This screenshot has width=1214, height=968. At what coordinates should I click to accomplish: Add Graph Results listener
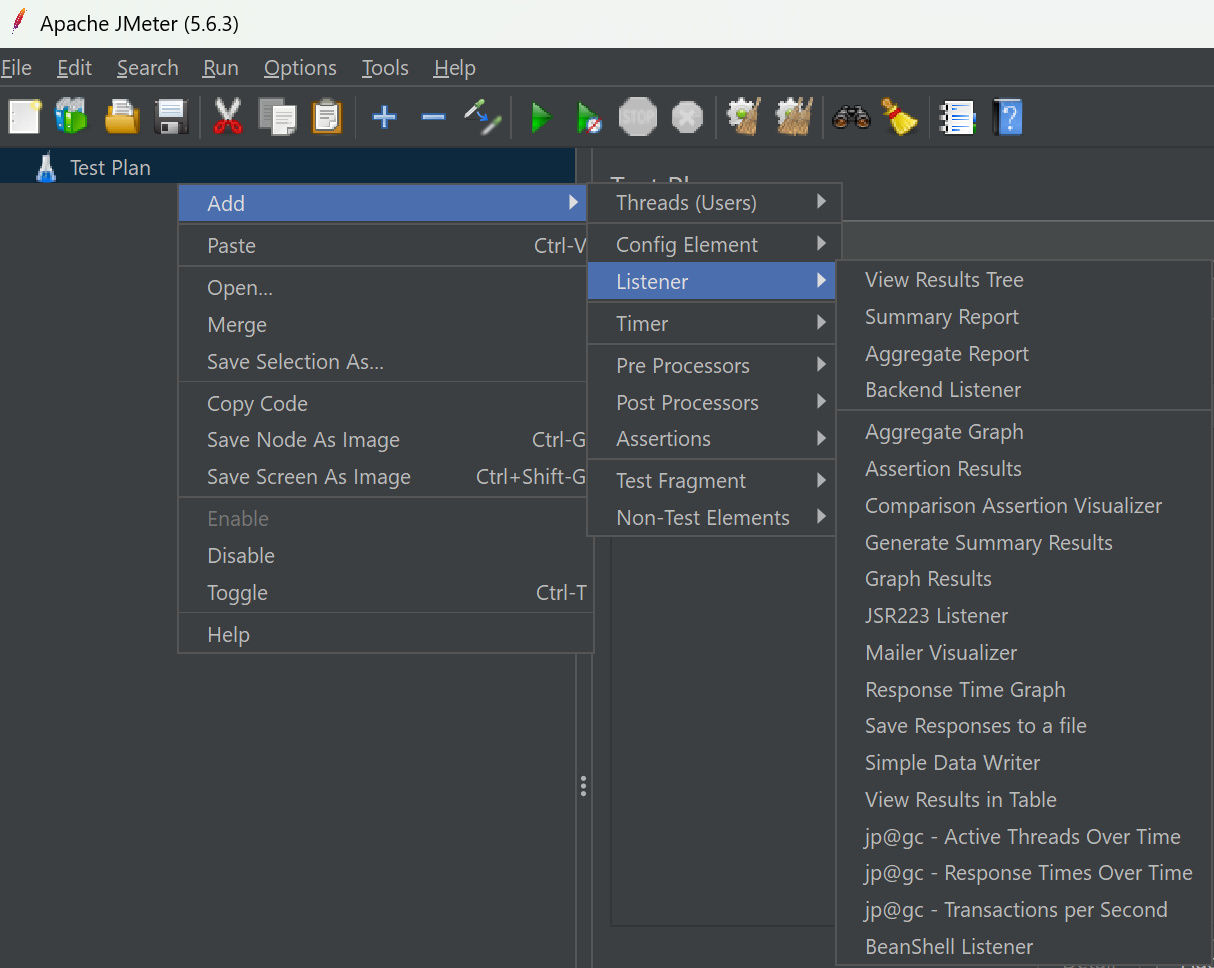point(1024,579)
